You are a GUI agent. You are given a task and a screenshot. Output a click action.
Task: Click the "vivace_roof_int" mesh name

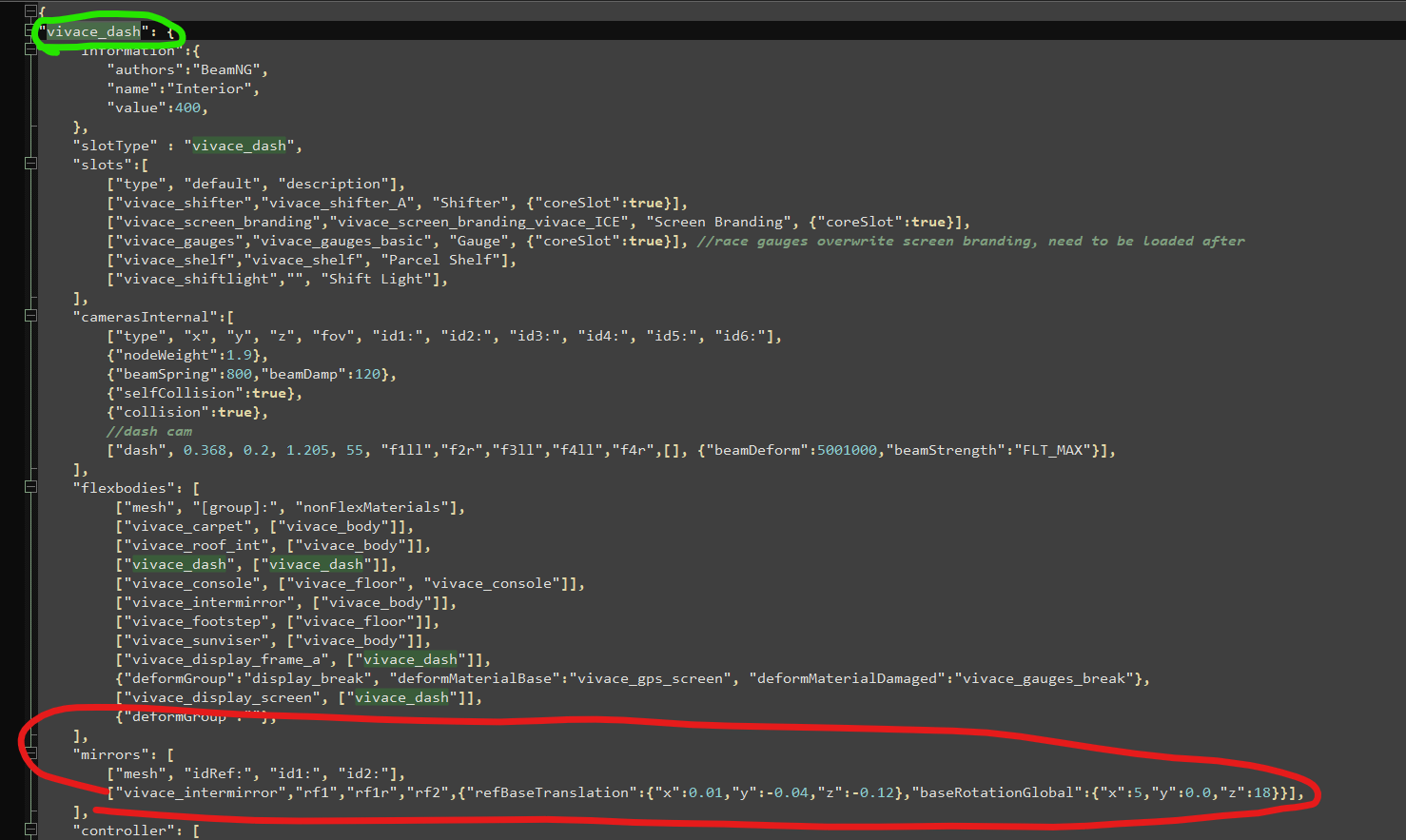coord(196,545)
